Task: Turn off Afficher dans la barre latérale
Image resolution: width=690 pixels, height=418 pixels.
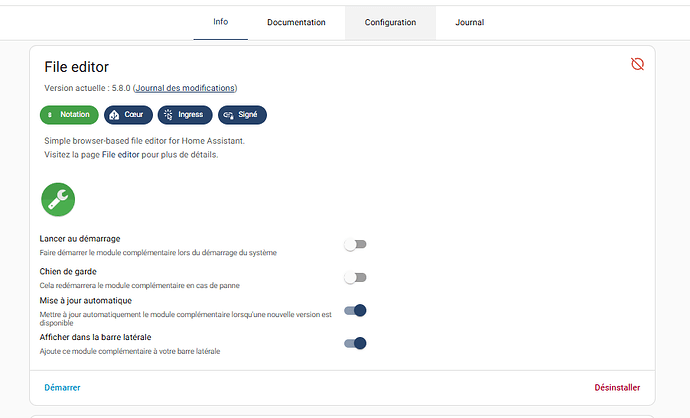Action: 355,343
